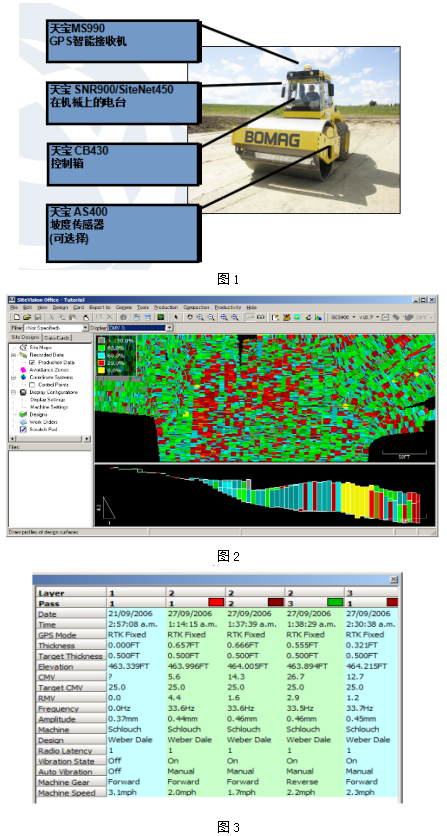Viewport: 447px width, 836px height.
Task: Click the Cut scissors toolbar icon
Action: click(x=52, y=317)
